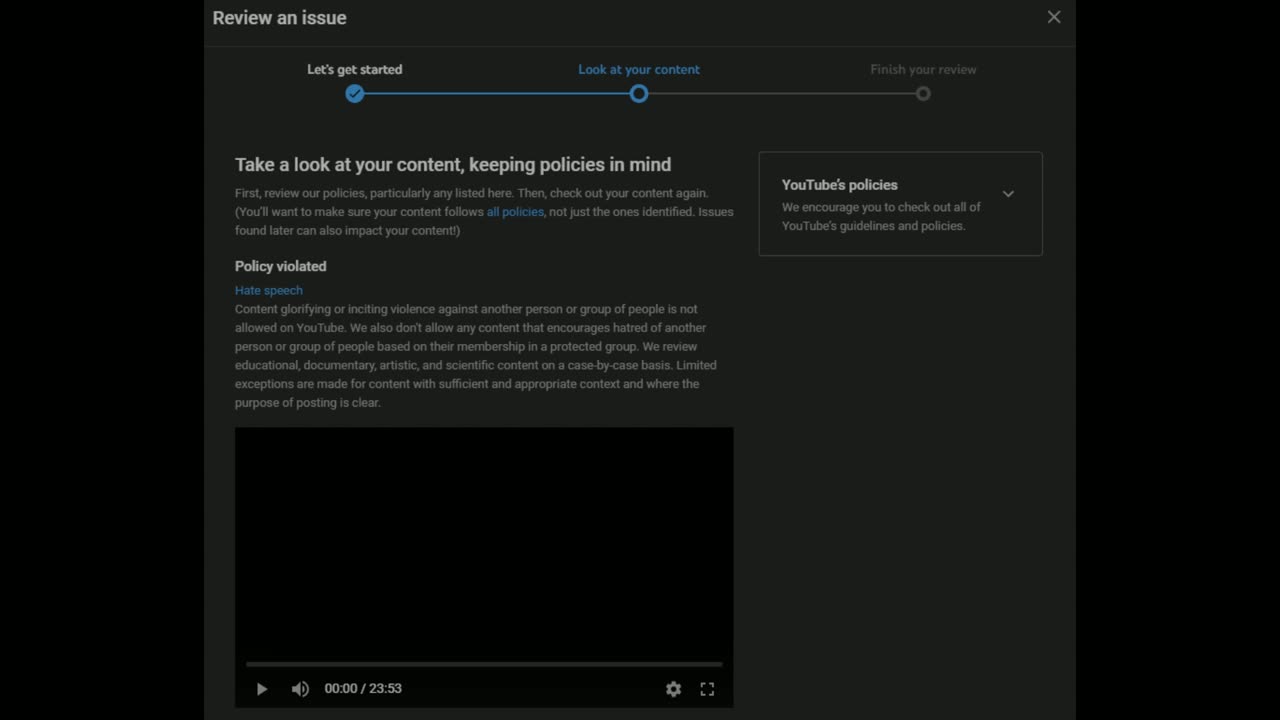Play the video under review
The image size is (1280, 720).
click(x=262, y=689)
